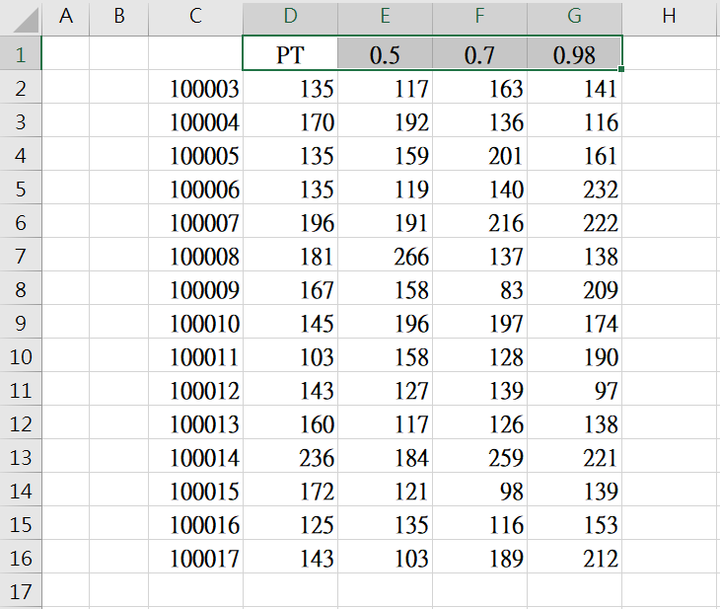Click cell with ID 100009

196,288
